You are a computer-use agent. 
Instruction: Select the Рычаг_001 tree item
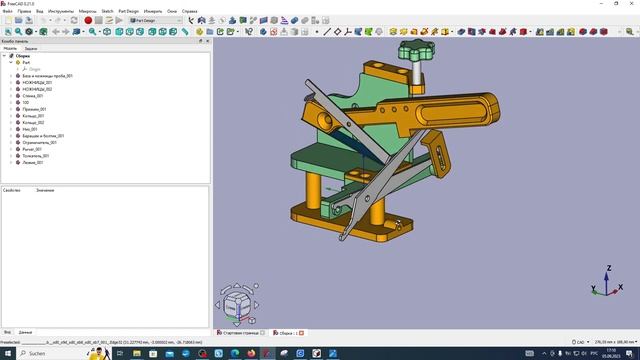(x=32, y=149)
